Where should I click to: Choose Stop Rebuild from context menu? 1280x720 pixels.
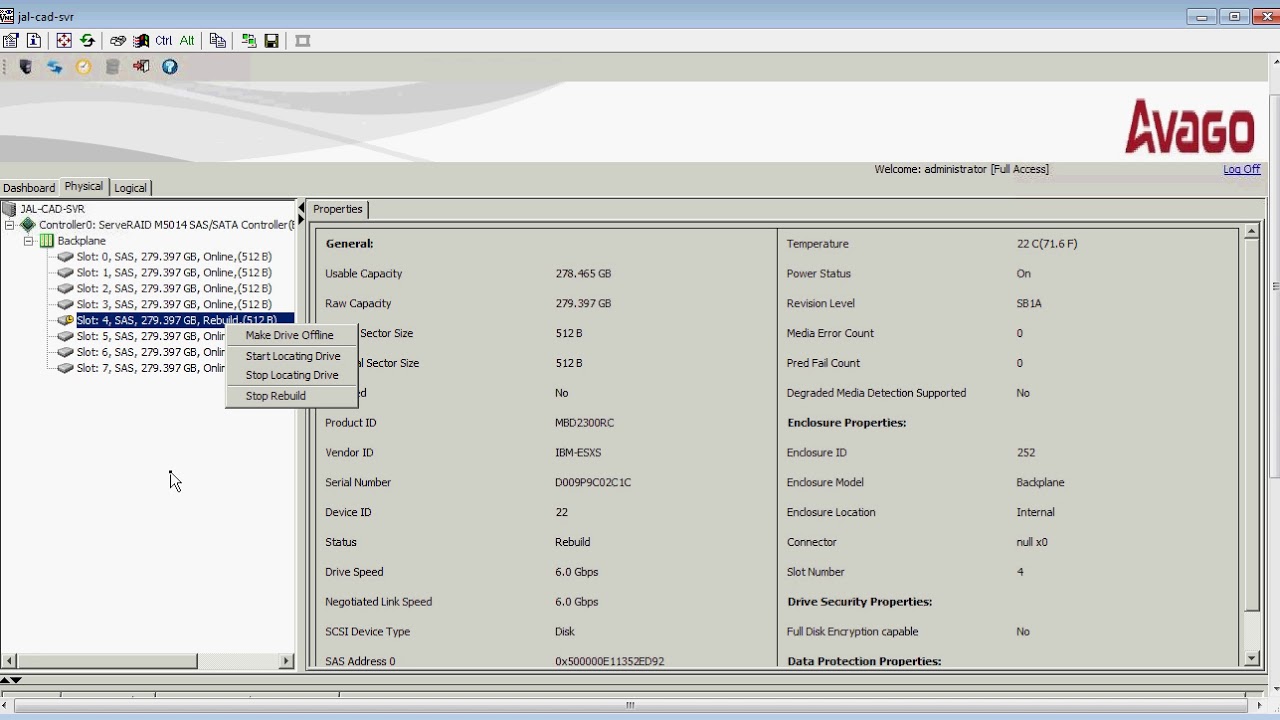coord(291,396)
